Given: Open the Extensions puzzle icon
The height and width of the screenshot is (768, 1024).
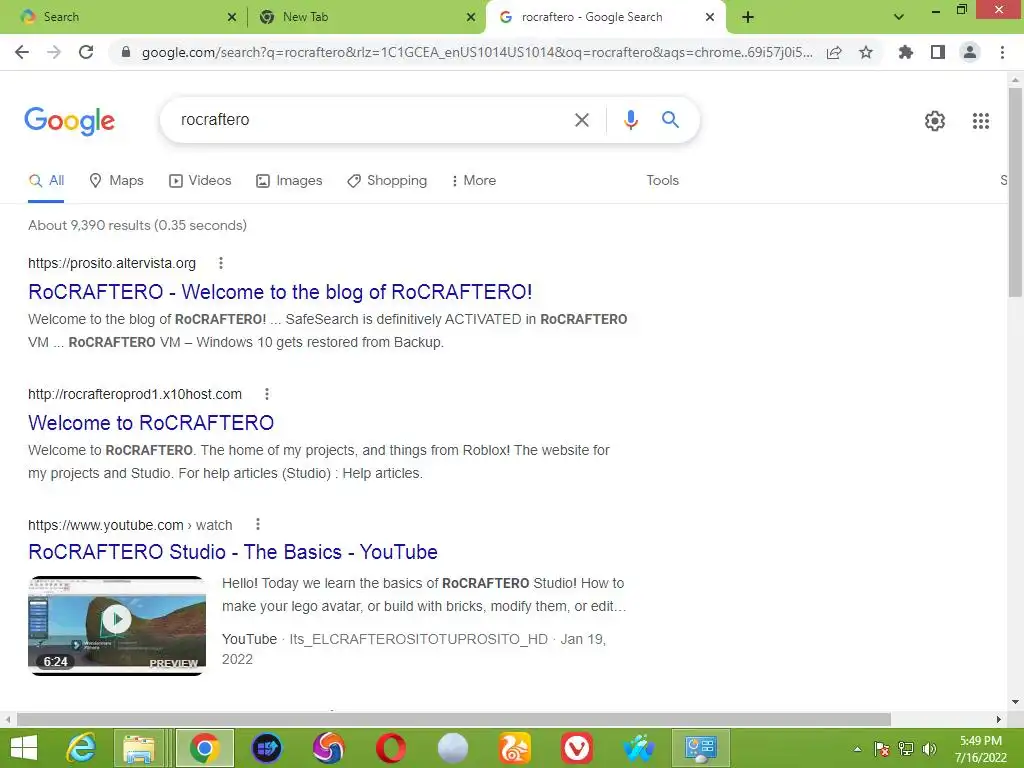Looking at the screenshot, I should point(906,52).
